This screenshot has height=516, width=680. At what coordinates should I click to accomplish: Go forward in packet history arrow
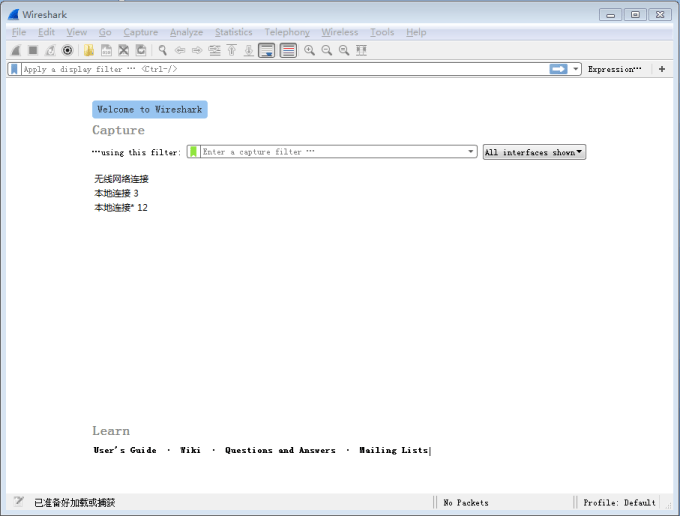click(x=197, y=50)
